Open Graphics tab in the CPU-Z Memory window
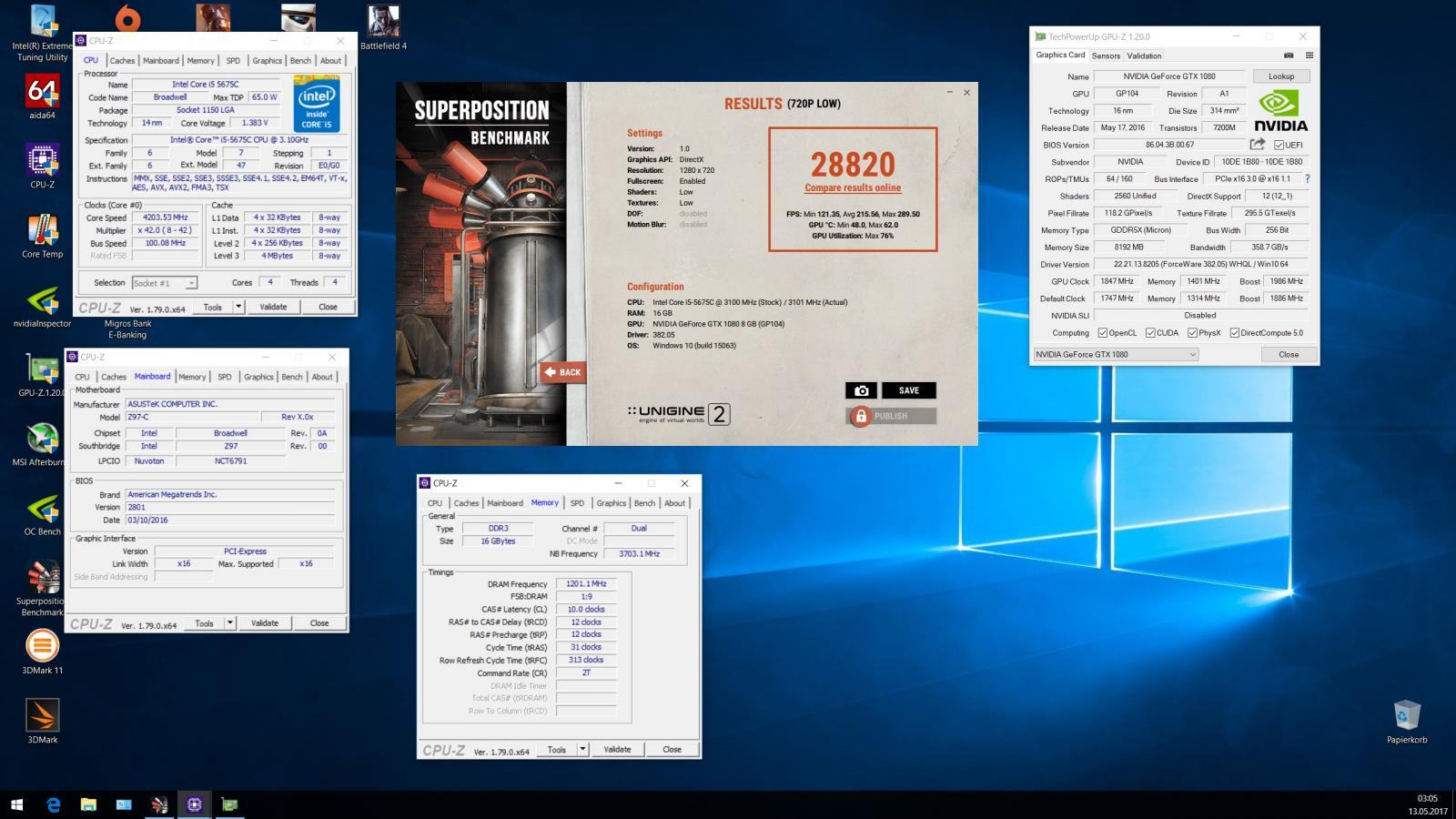The image size is (1456, 819). [x=611, y=503]
